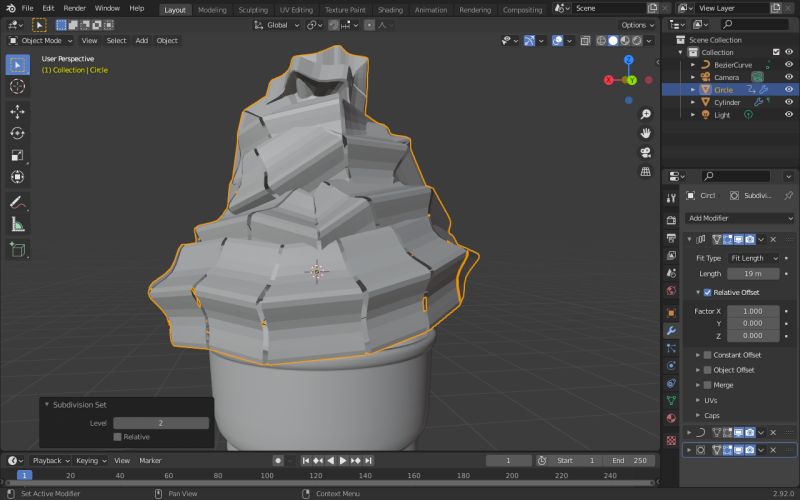800x500 pixels.
Task: Hide the Circle object eye icon
Action: coord(789,90)
